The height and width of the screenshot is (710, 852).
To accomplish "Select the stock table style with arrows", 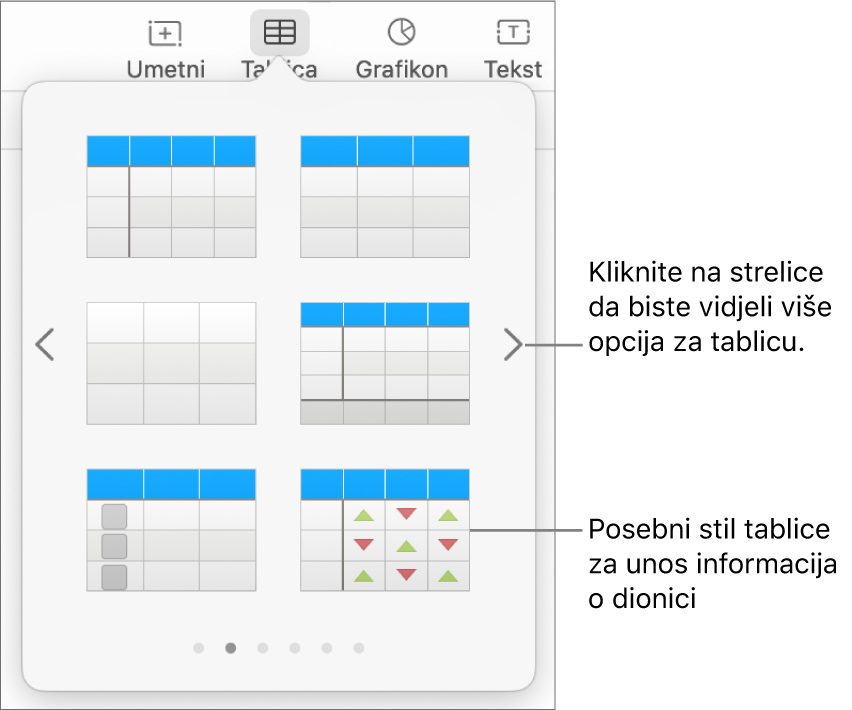I will coord(385,530).
